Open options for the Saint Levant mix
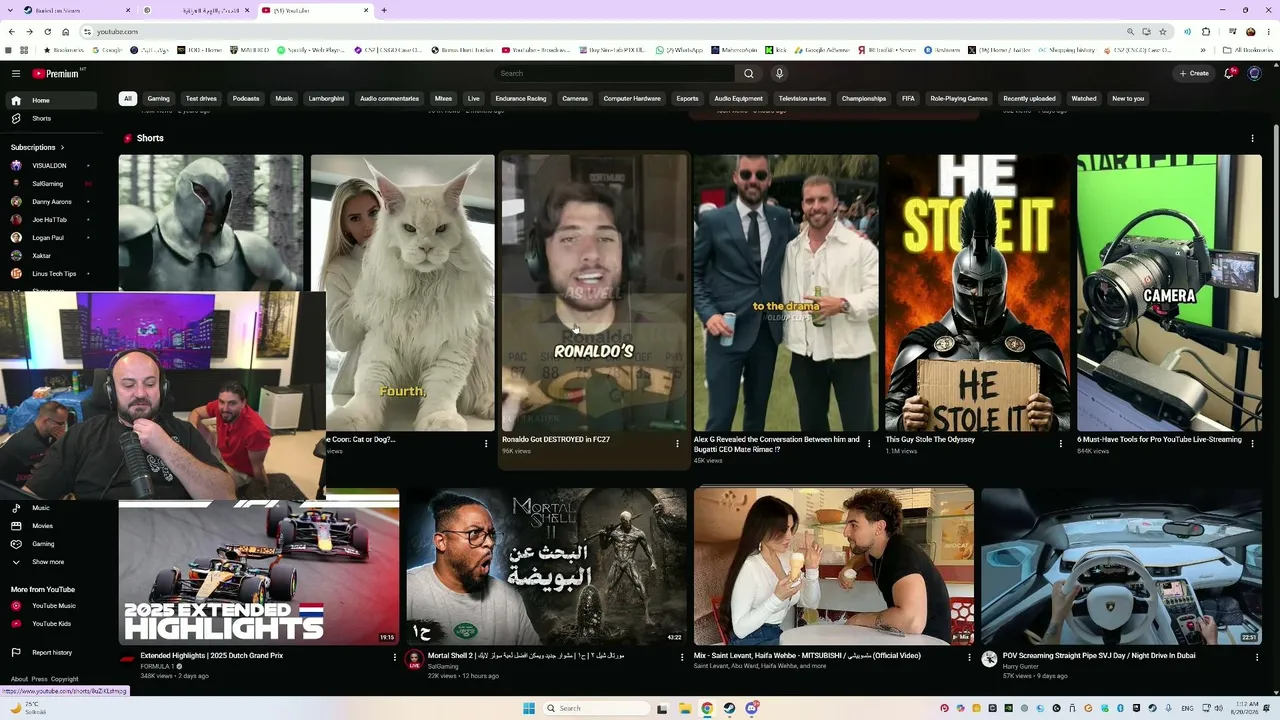This screenshot has width=1280, height=720. (969, 658)
